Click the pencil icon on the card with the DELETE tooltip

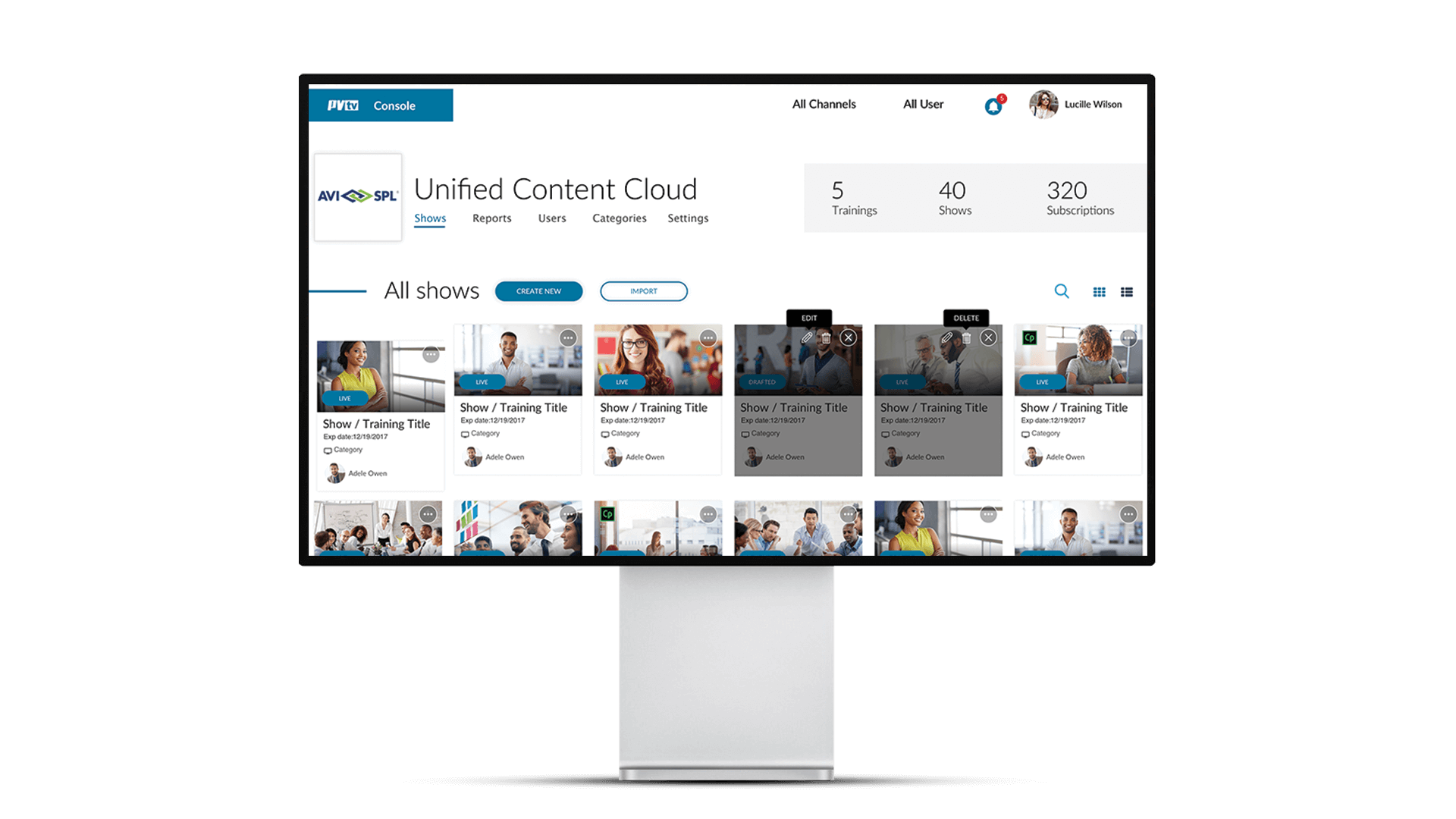click(x=947, y=338)
